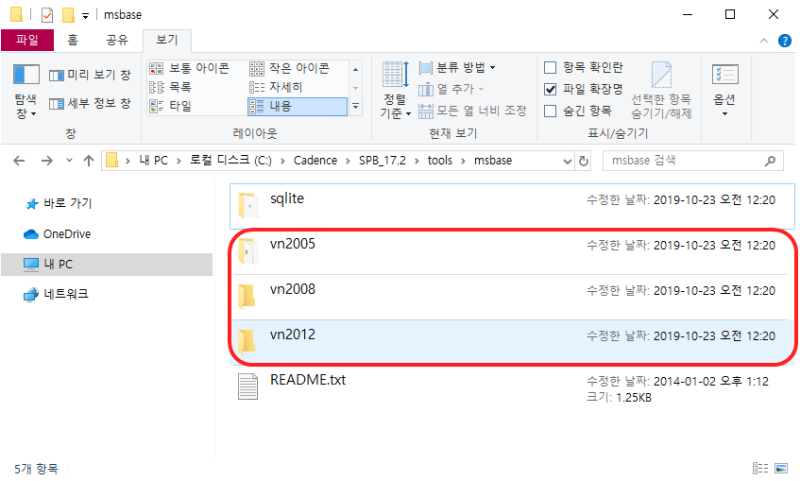Select 내 PC in the sidebar
This screenshot has height=481, width=800.
coord(107,264)
